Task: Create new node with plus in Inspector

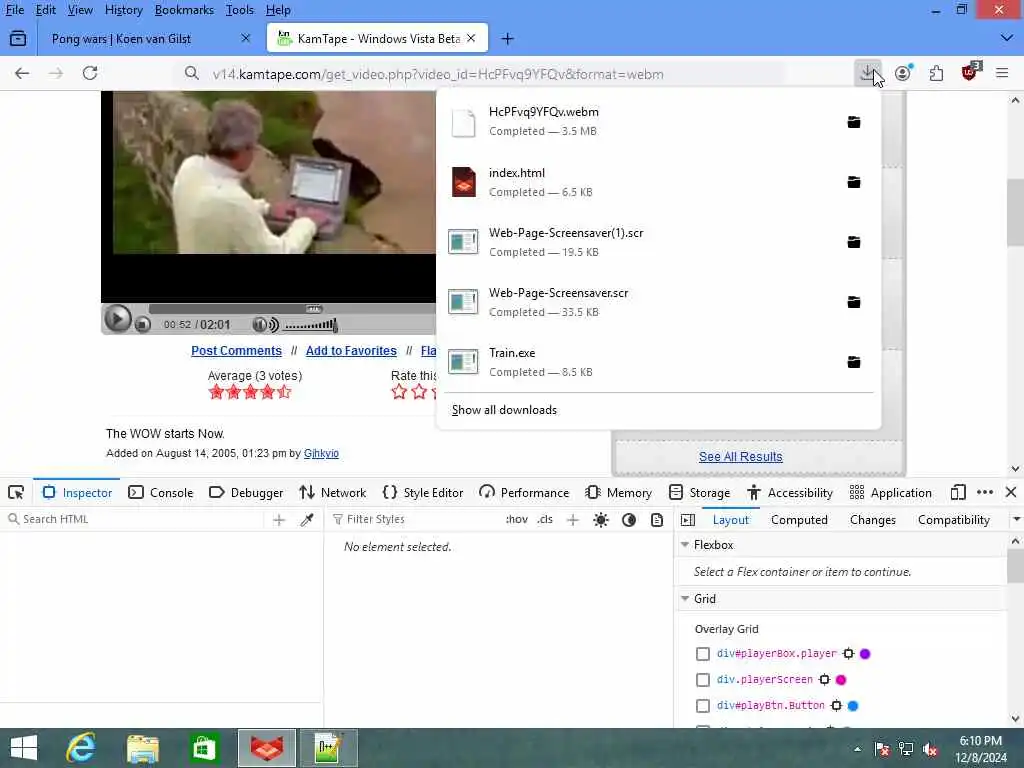Action: point(279,520)
